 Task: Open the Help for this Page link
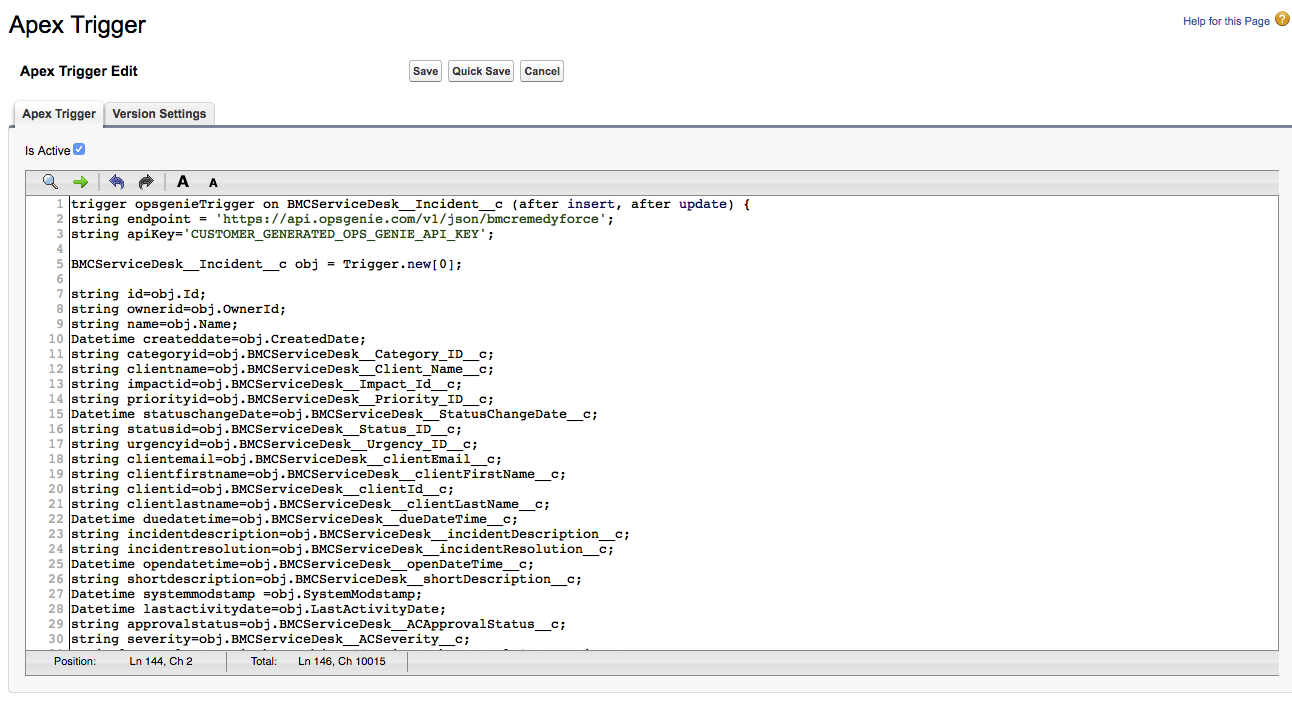1226,21
